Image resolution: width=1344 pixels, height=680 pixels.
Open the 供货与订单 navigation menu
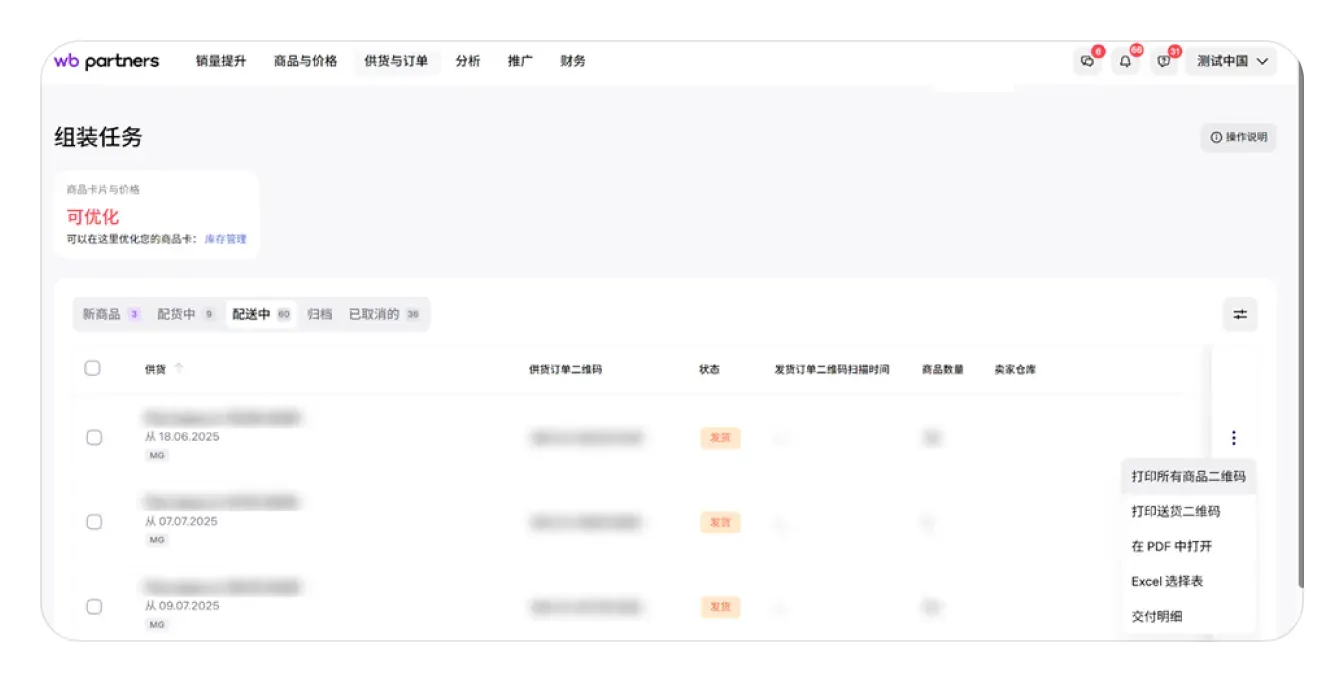click(396, 61)
